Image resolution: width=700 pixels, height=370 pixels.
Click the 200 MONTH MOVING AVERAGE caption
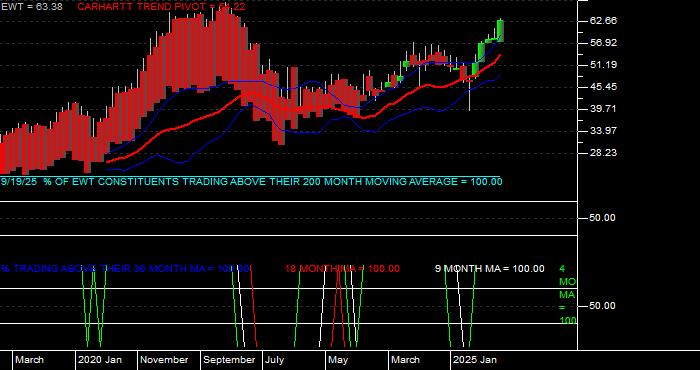coord(251,182)
